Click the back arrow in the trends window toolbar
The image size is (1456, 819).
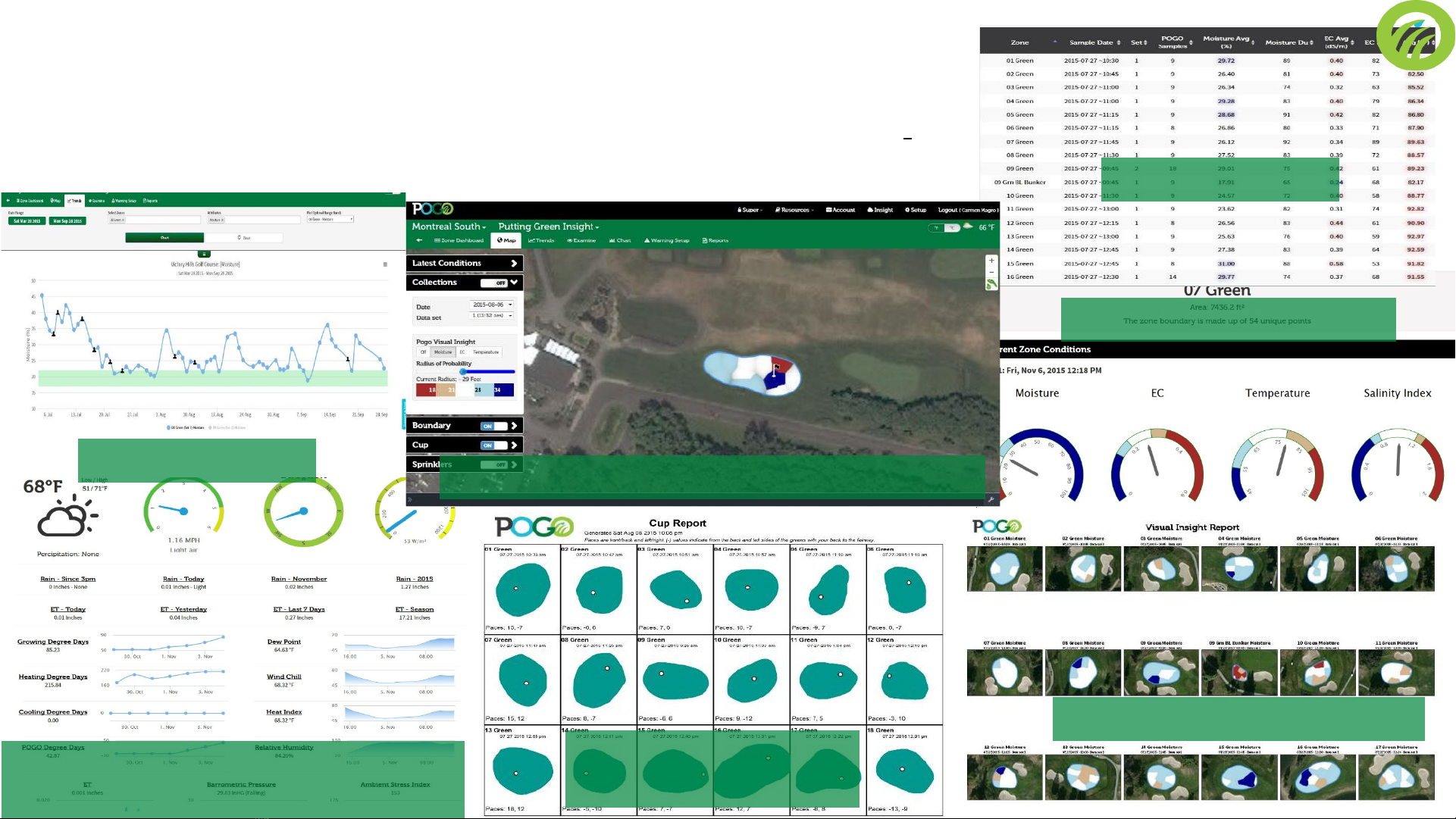click(x=8, y=201)
